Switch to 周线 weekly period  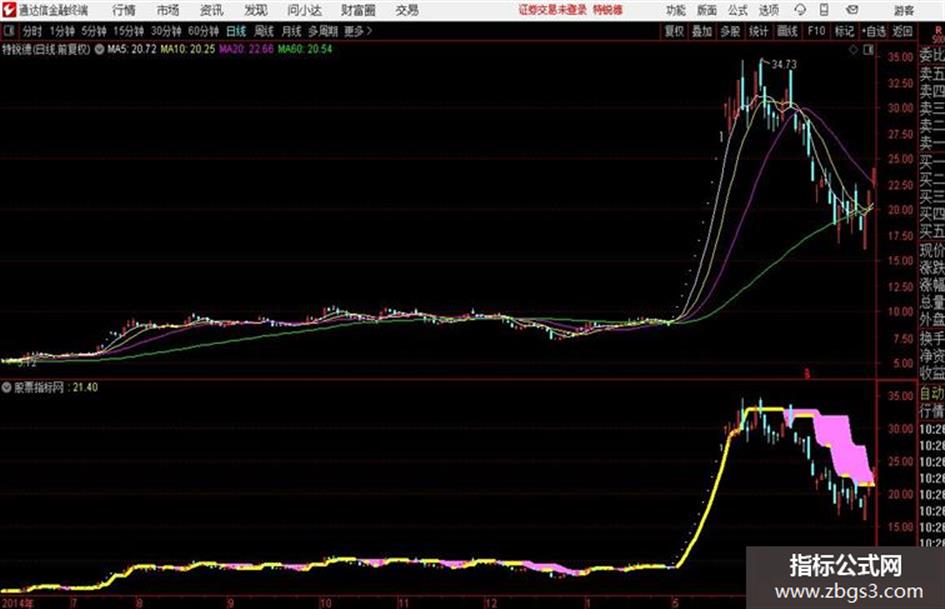(264, 31)
